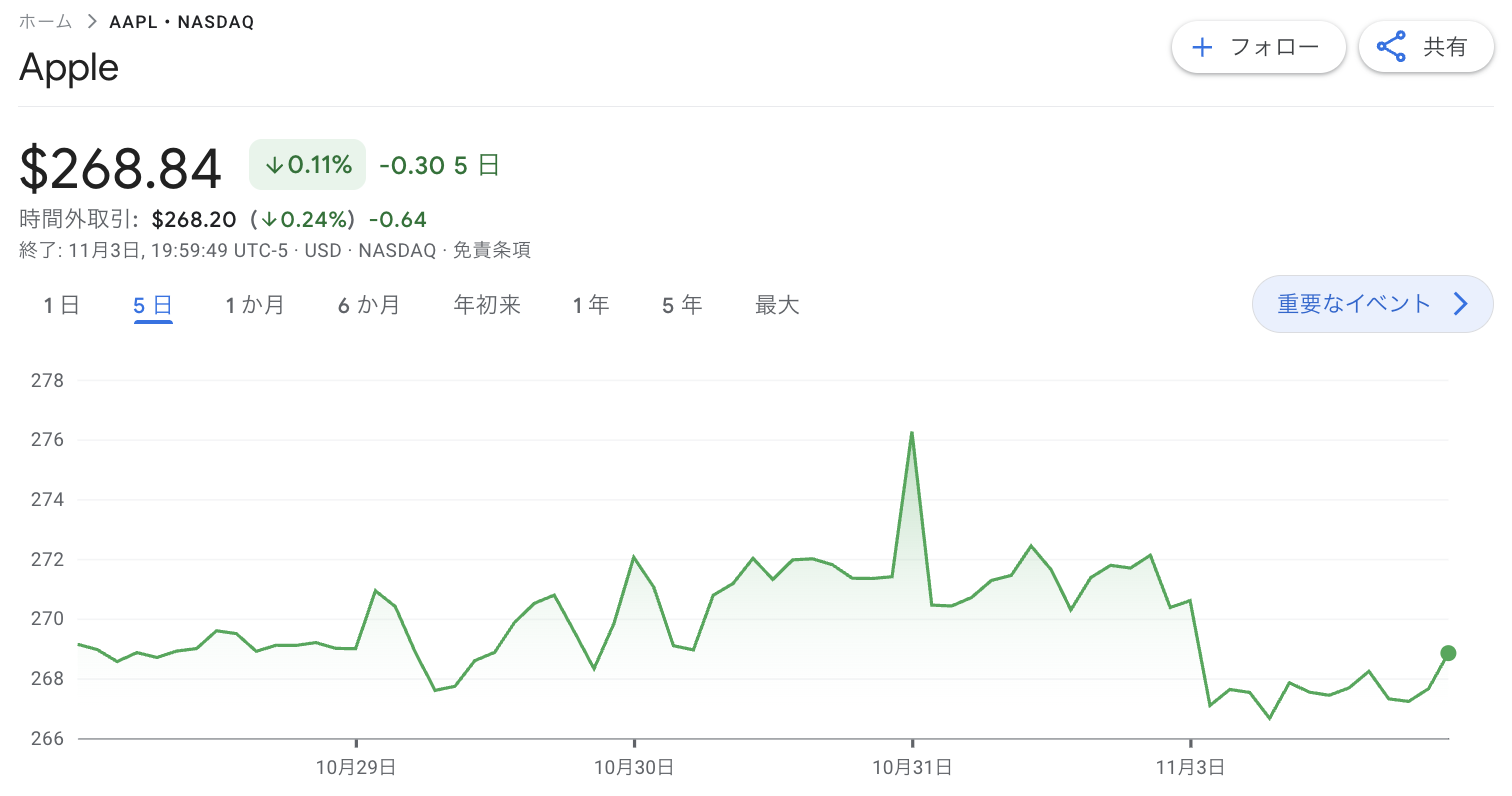
Task: Click the down arrow in the 0.11% badge
Action: click(275, 165)
